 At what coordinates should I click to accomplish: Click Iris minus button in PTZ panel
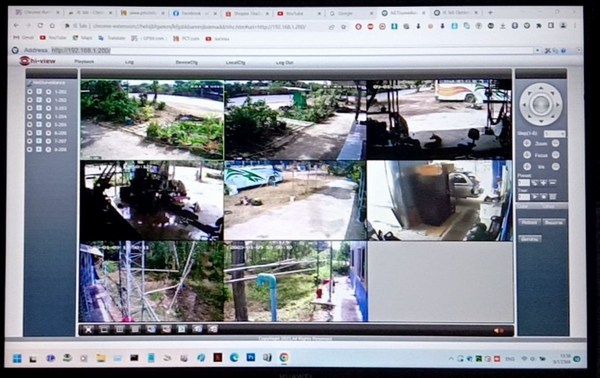[556, 167]
